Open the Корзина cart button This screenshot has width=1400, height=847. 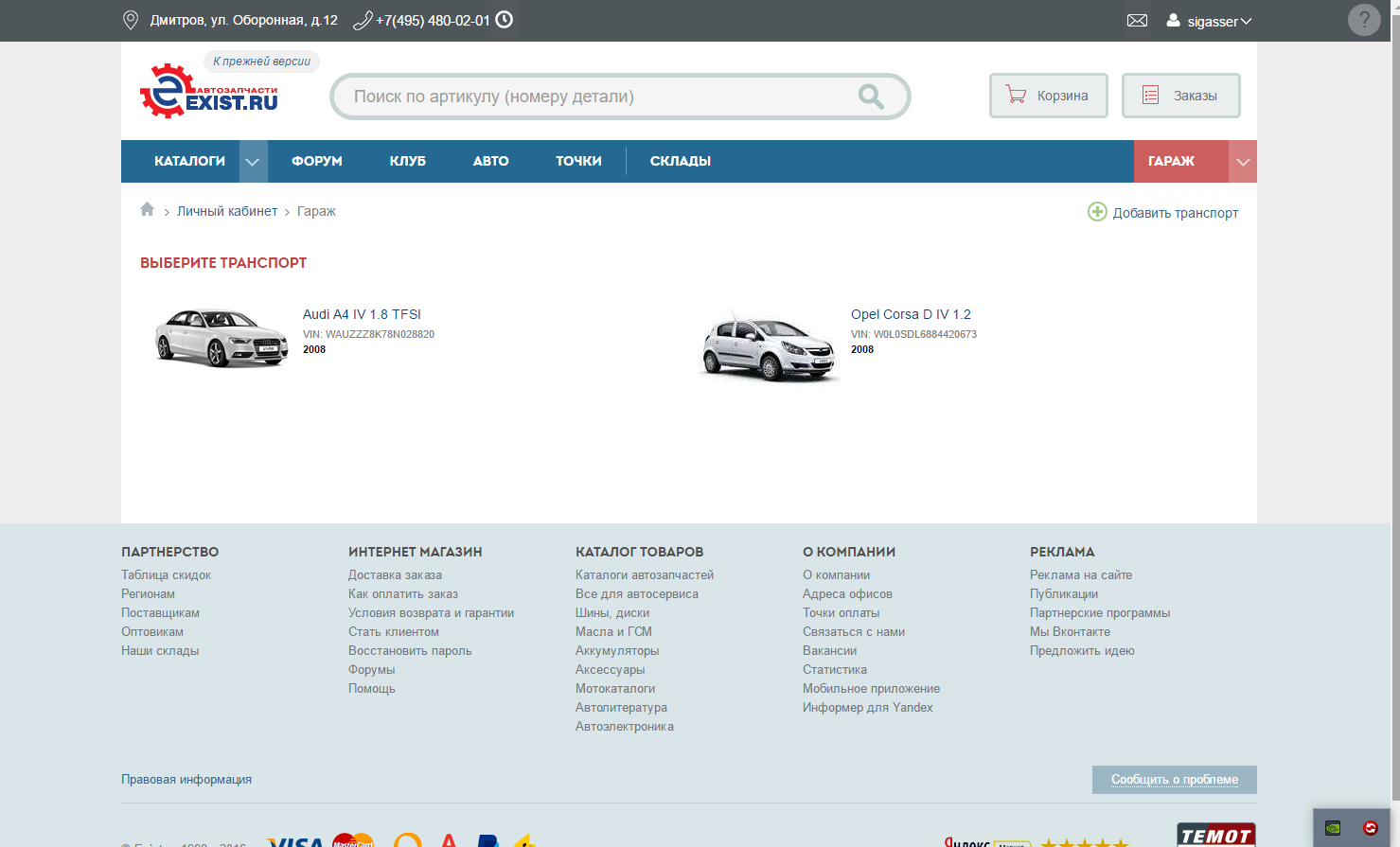[x=1049, y=96]
